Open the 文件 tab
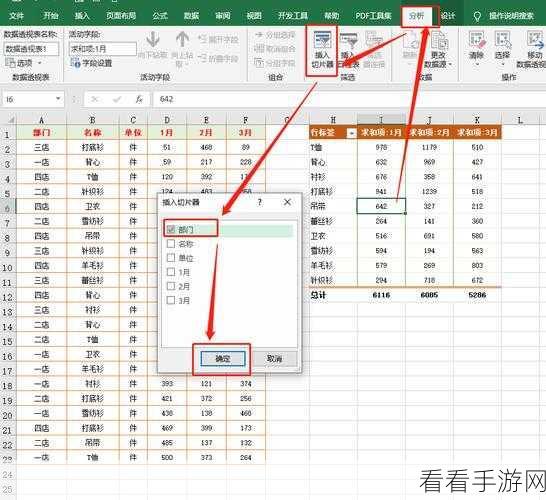Image resolution: width=546 pixels, height=500 pixels. 16,16
